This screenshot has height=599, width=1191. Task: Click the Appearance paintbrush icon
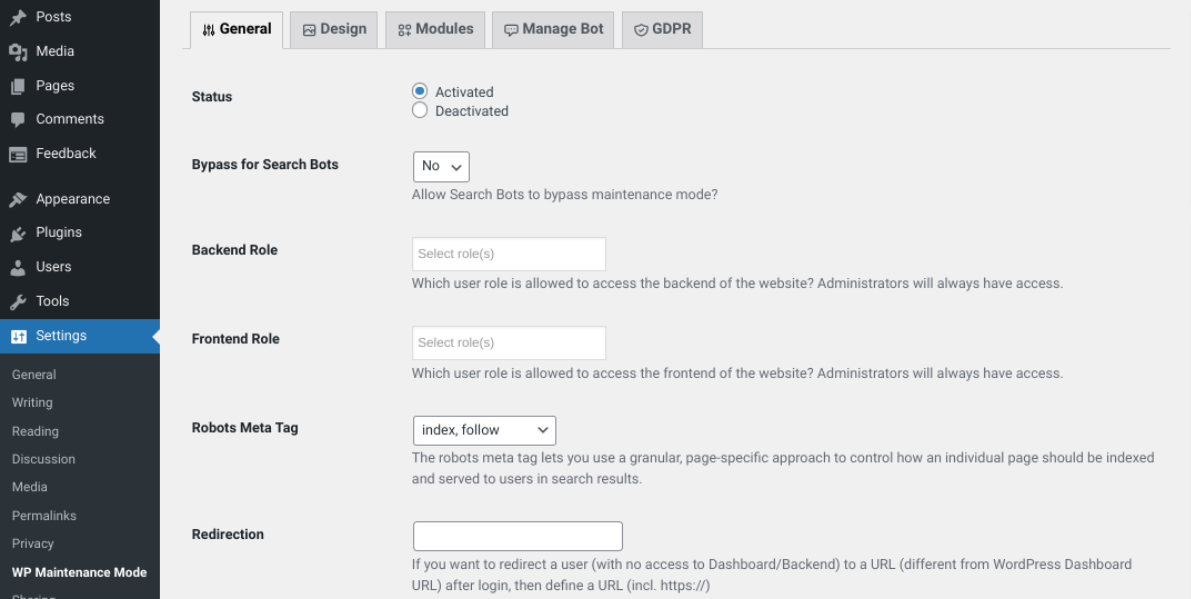point(18,199)
